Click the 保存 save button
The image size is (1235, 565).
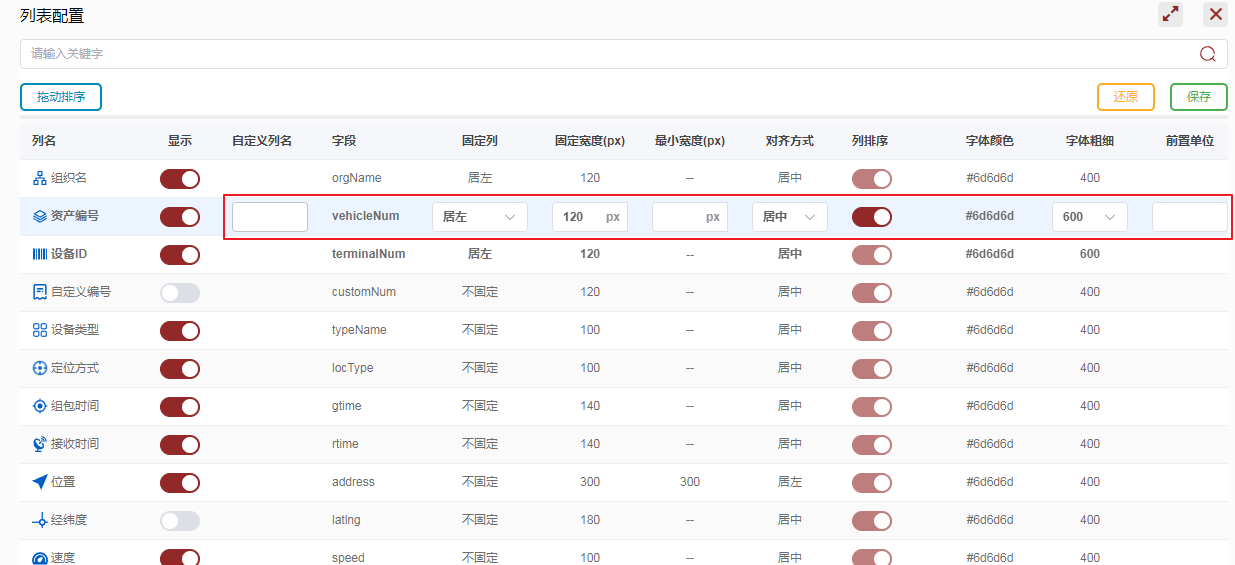point(1198,97)
